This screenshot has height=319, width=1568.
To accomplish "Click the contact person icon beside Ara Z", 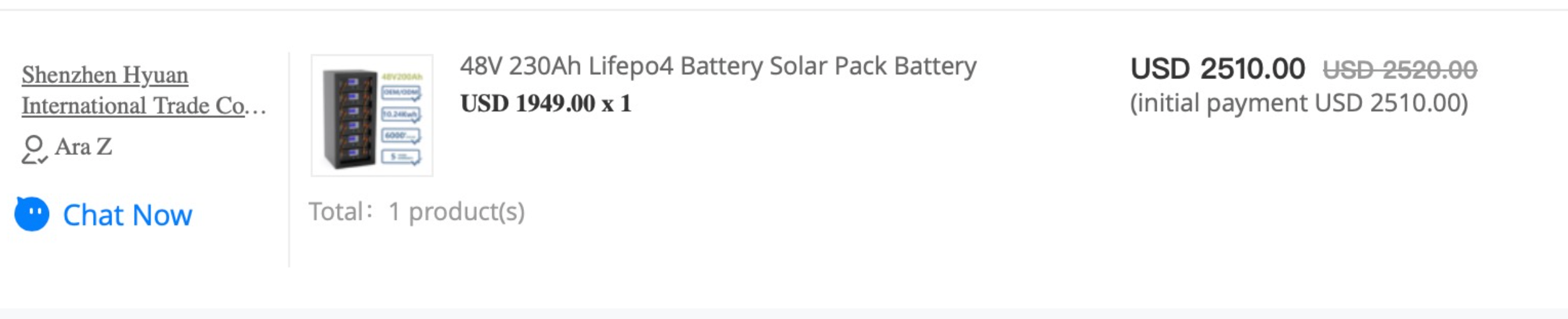I will [x=34, y=149].
